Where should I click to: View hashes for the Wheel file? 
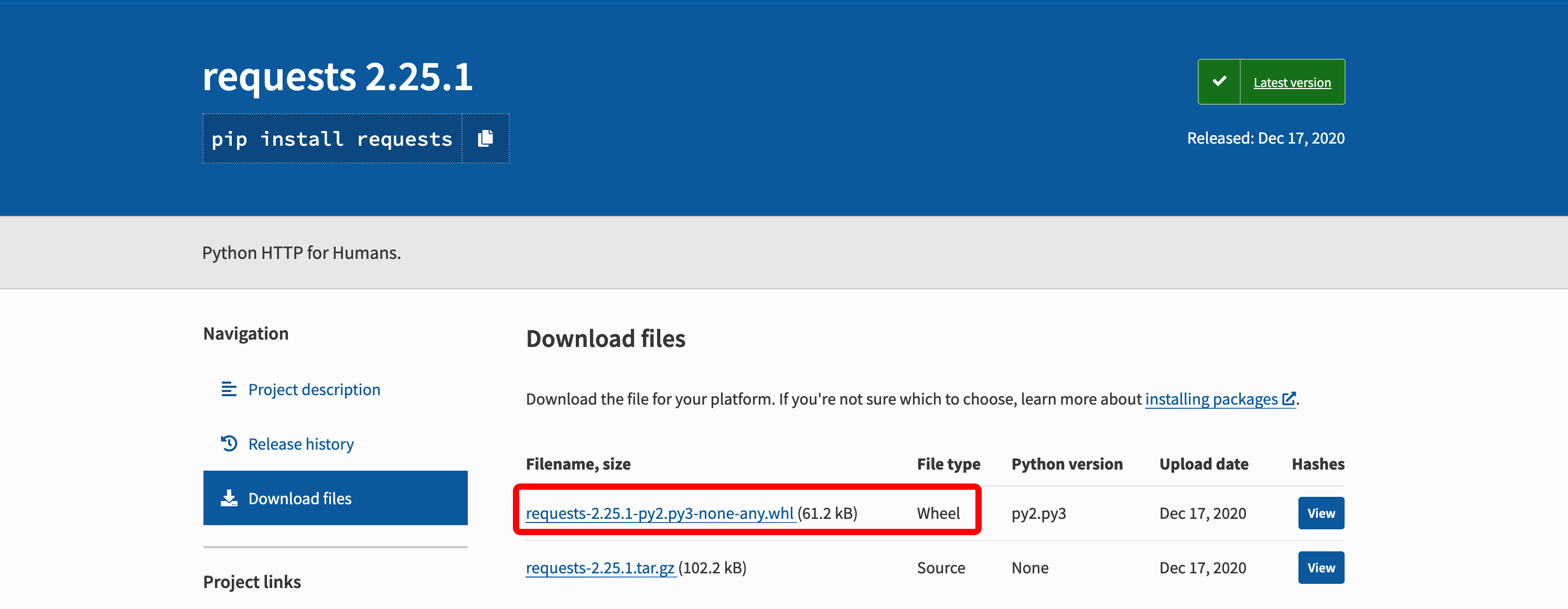(x=1320, y=514)
